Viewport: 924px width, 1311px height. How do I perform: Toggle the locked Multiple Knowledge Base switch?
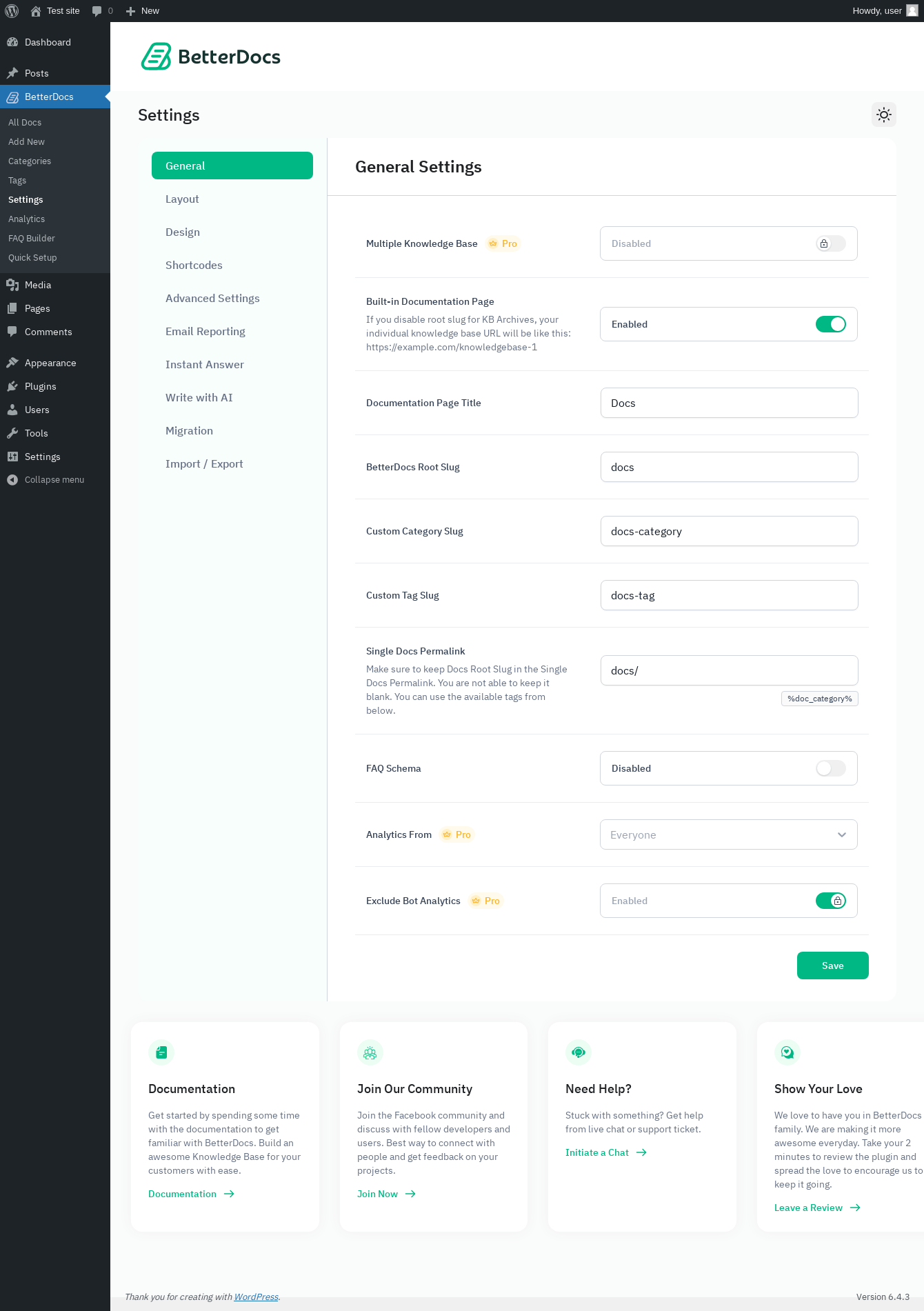click(830, 243)
